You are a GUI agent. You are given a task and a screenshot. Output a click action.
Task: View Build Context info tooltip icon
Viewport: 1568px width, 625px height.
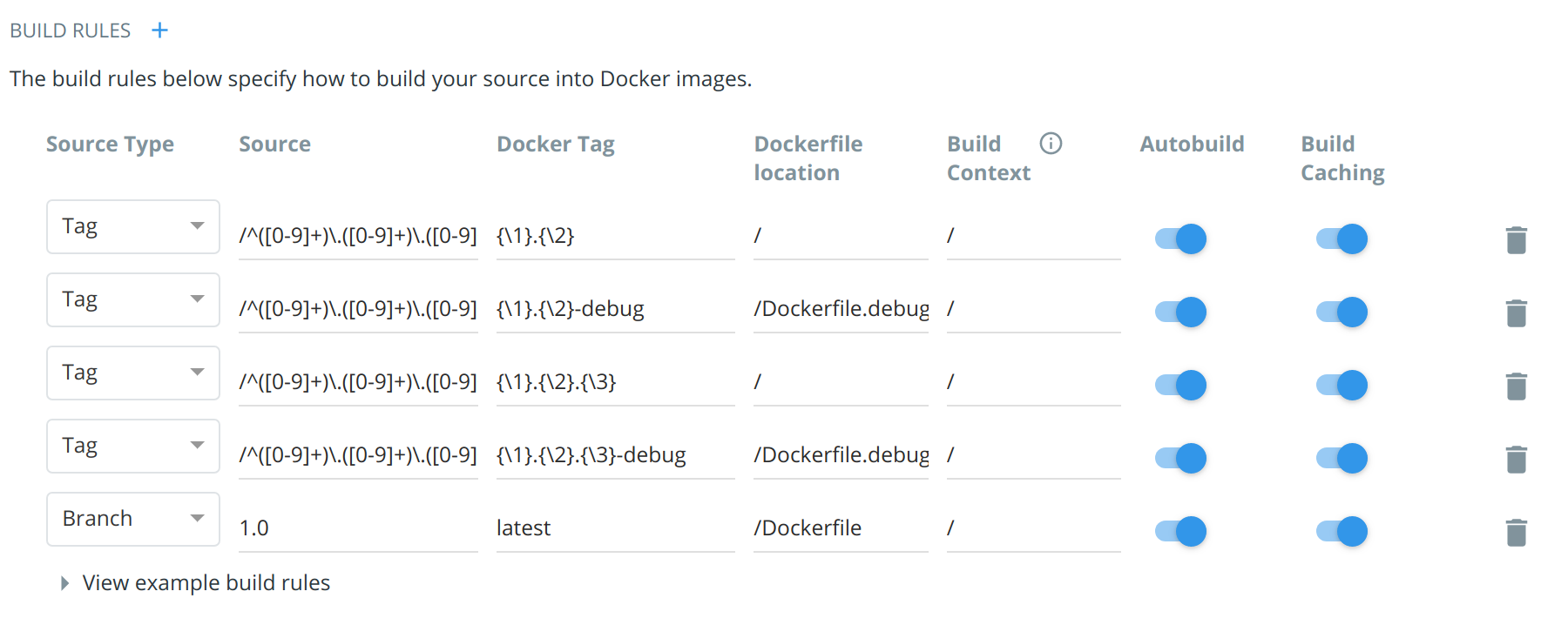click(1051, 144)
